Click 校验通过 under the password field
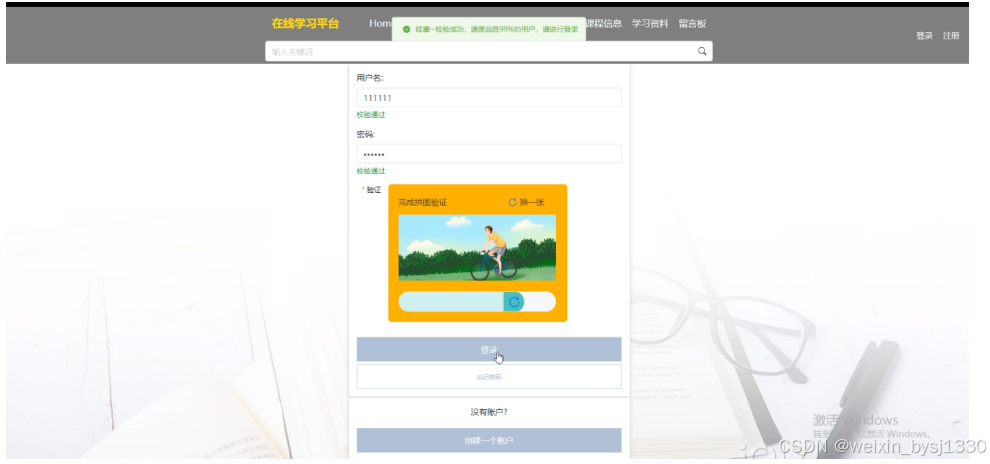 tap(371, 171)
